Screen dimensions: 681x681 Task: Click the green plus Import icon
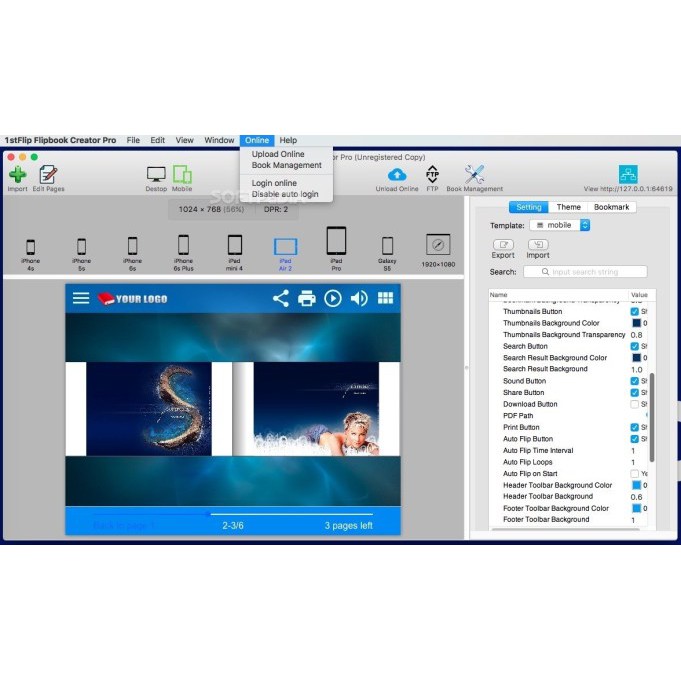coord(17,175)
